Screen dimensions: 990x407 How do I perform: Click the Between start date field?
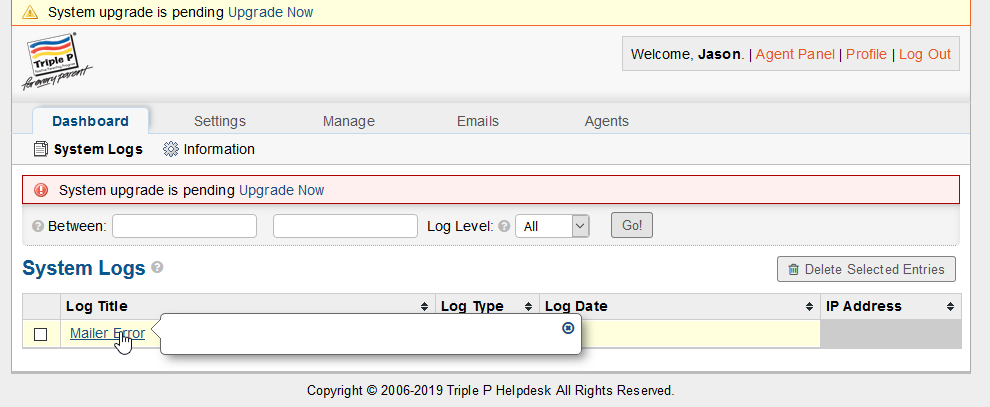(x=184, y=226)
